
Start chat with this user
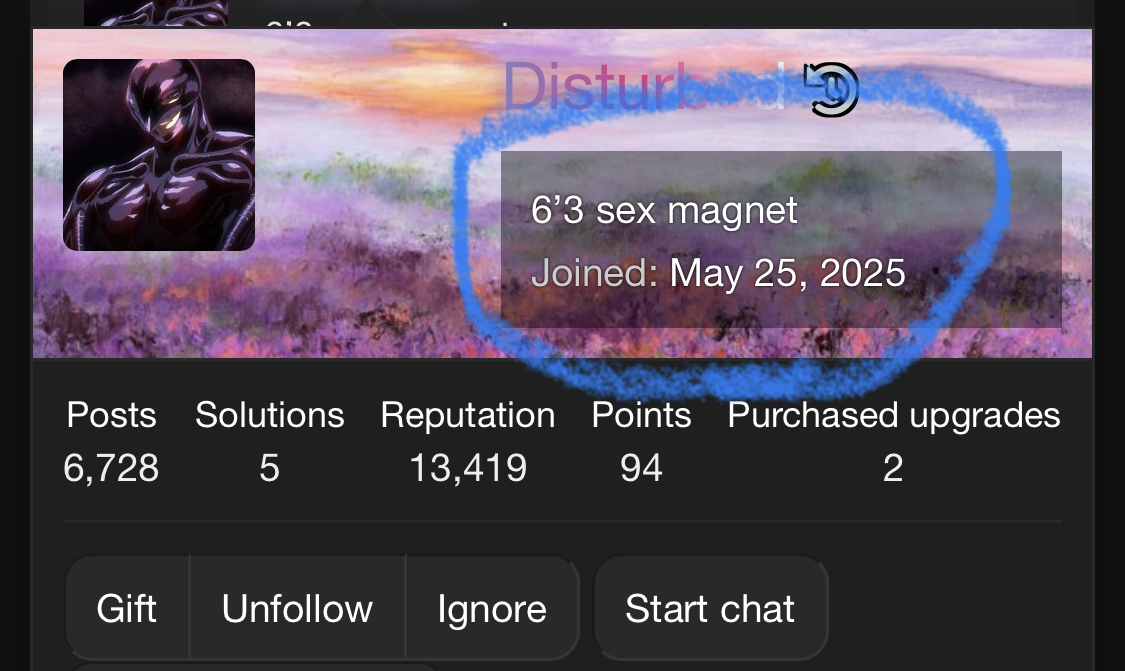tap(710, 609)
